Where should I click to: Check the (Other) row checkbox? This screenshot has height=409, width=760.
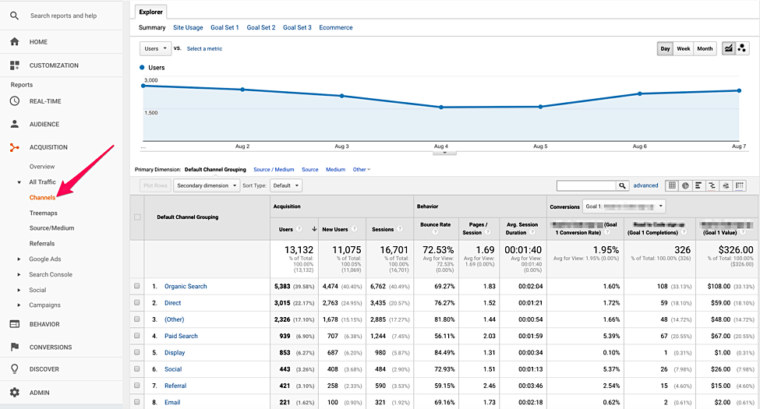[137, 319]
